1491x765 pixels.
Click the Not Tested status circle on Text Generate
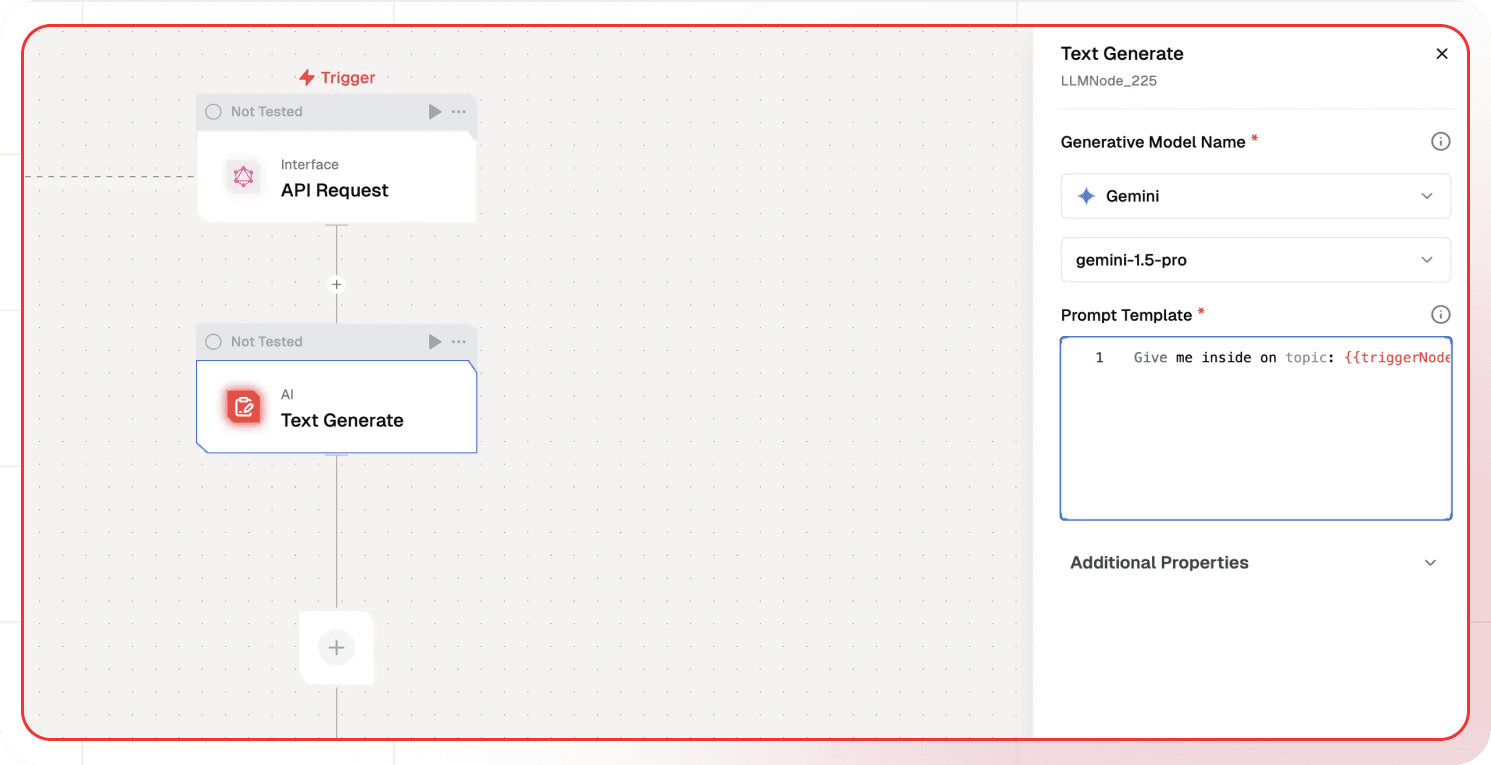coord(213,342)
